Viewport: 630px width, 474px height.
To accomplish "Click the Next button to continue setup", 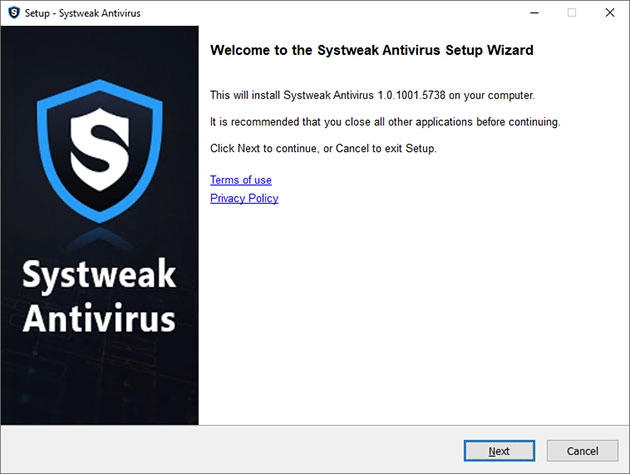I will [499, 451].
